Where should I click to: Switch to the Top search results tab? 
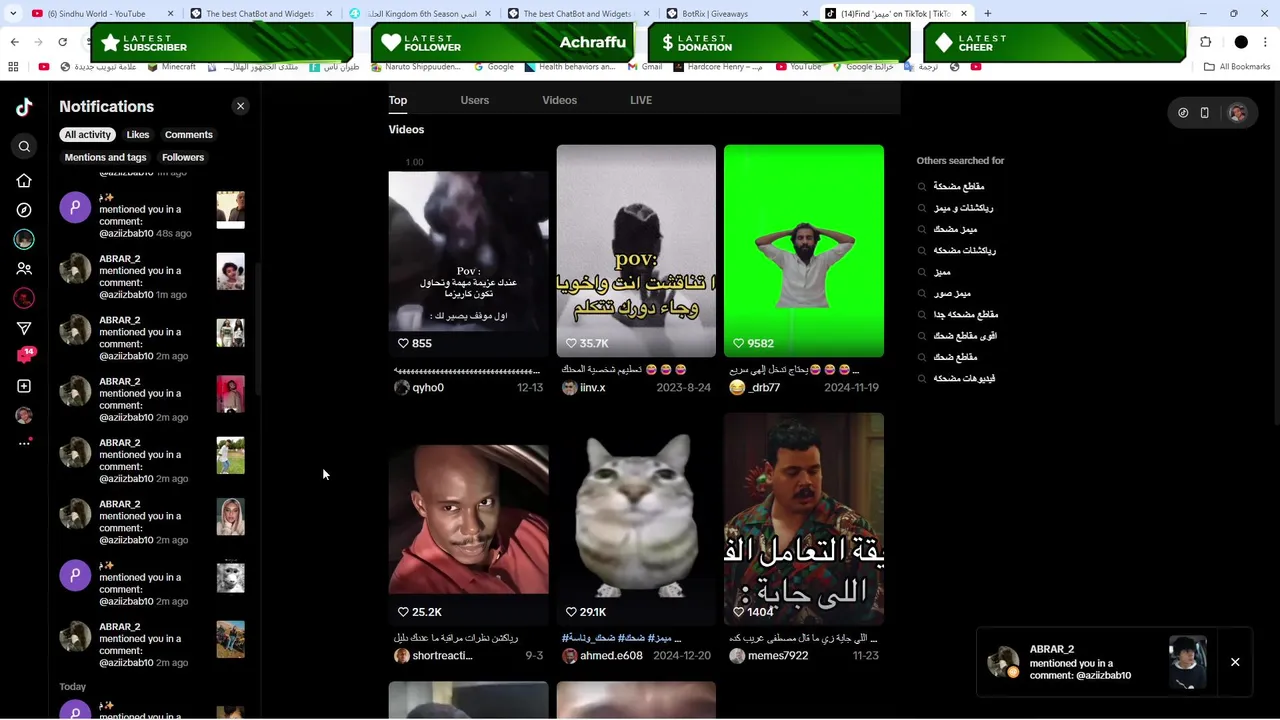tap(398, 100)
